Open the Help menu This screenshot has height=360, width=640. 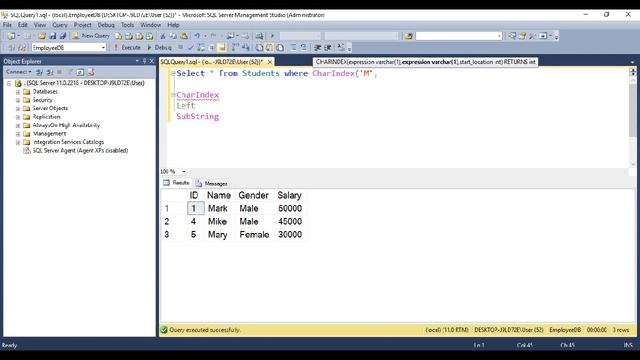click(x=173, y=25)
